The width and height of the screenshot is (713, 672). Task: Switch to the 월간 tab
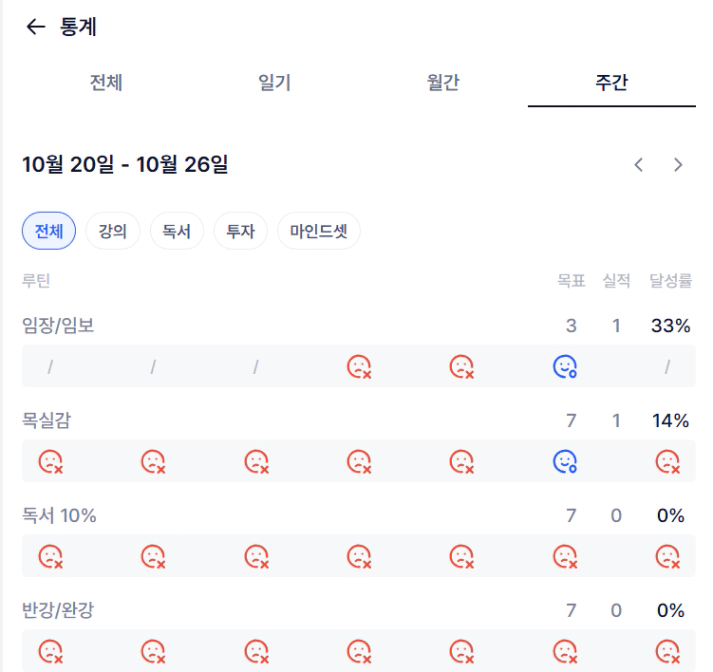tap(443, 83)
